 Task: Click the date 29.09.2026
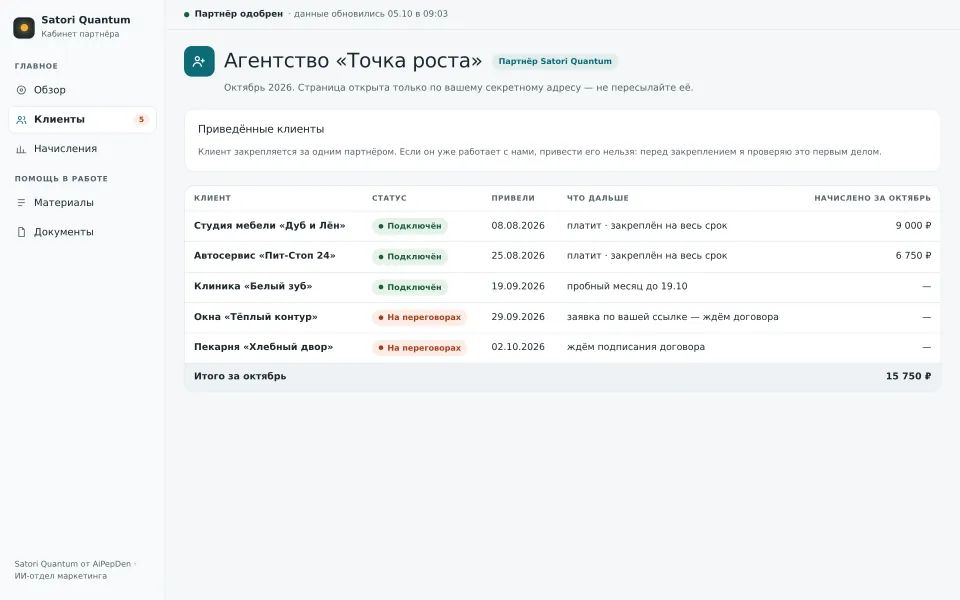pos(518,317)
